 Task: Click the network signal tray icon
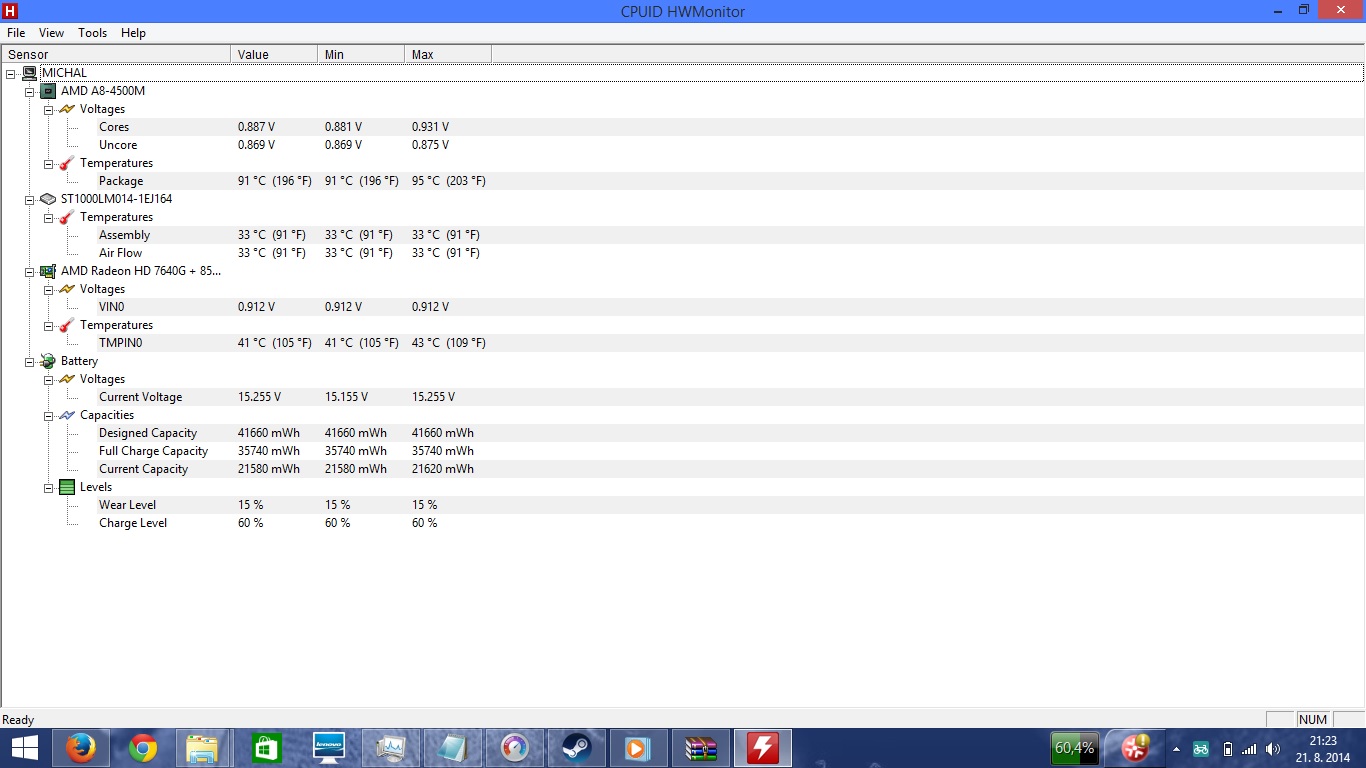[1249, 748]
